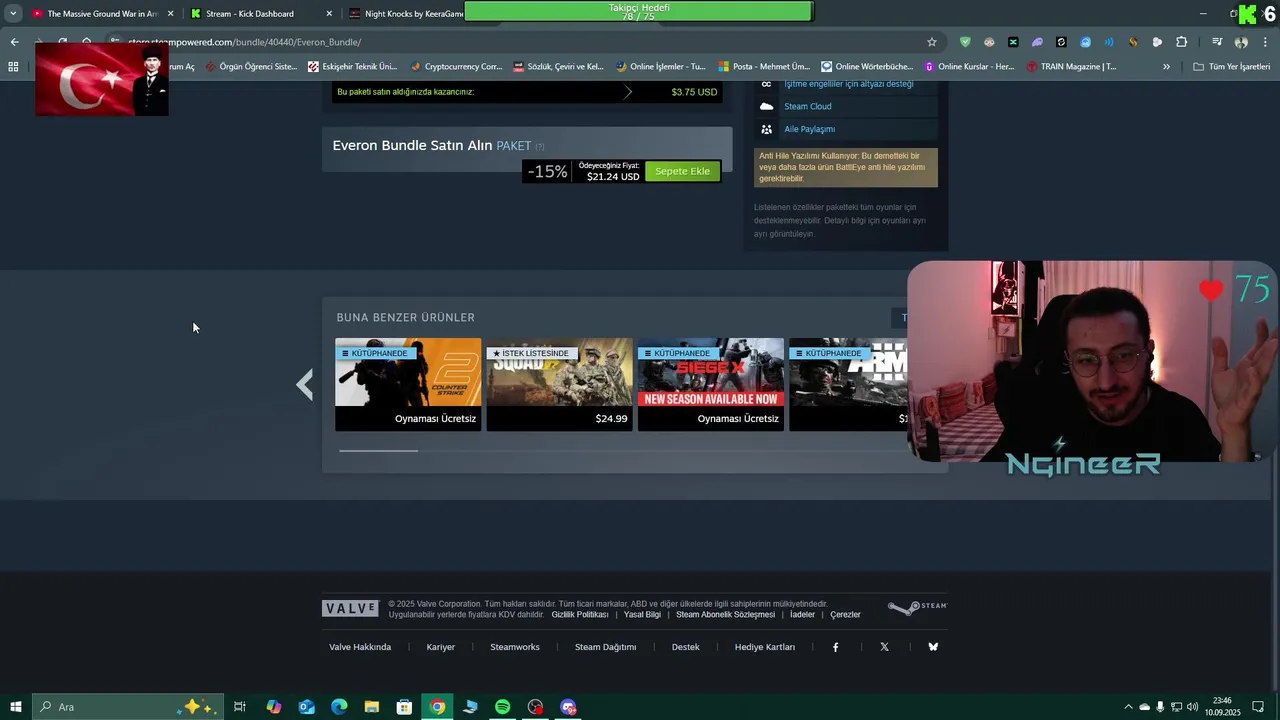Select the Counter-Strike 2 game thumbnail
1280x720 pixels.
(x=408, y=372)
